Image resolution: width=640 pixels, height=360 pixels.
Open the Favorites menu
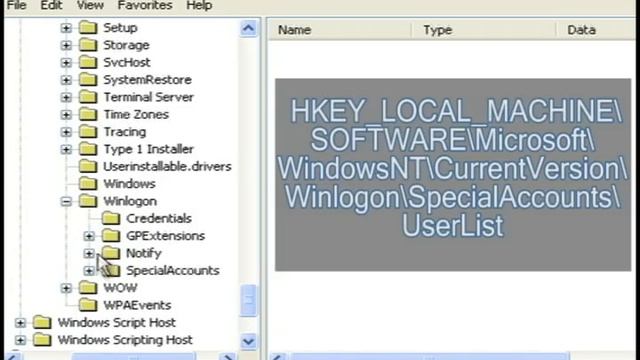(x=144, y=5)
